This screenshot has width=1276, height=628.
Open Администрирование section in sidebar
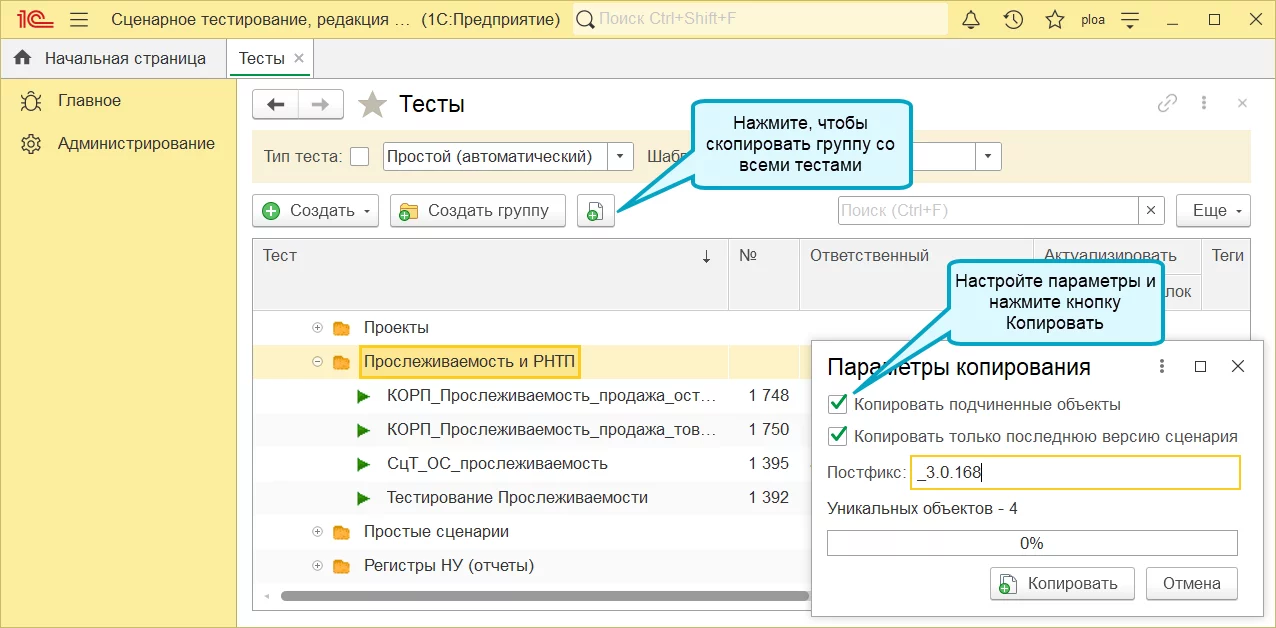tap(136, 143)
